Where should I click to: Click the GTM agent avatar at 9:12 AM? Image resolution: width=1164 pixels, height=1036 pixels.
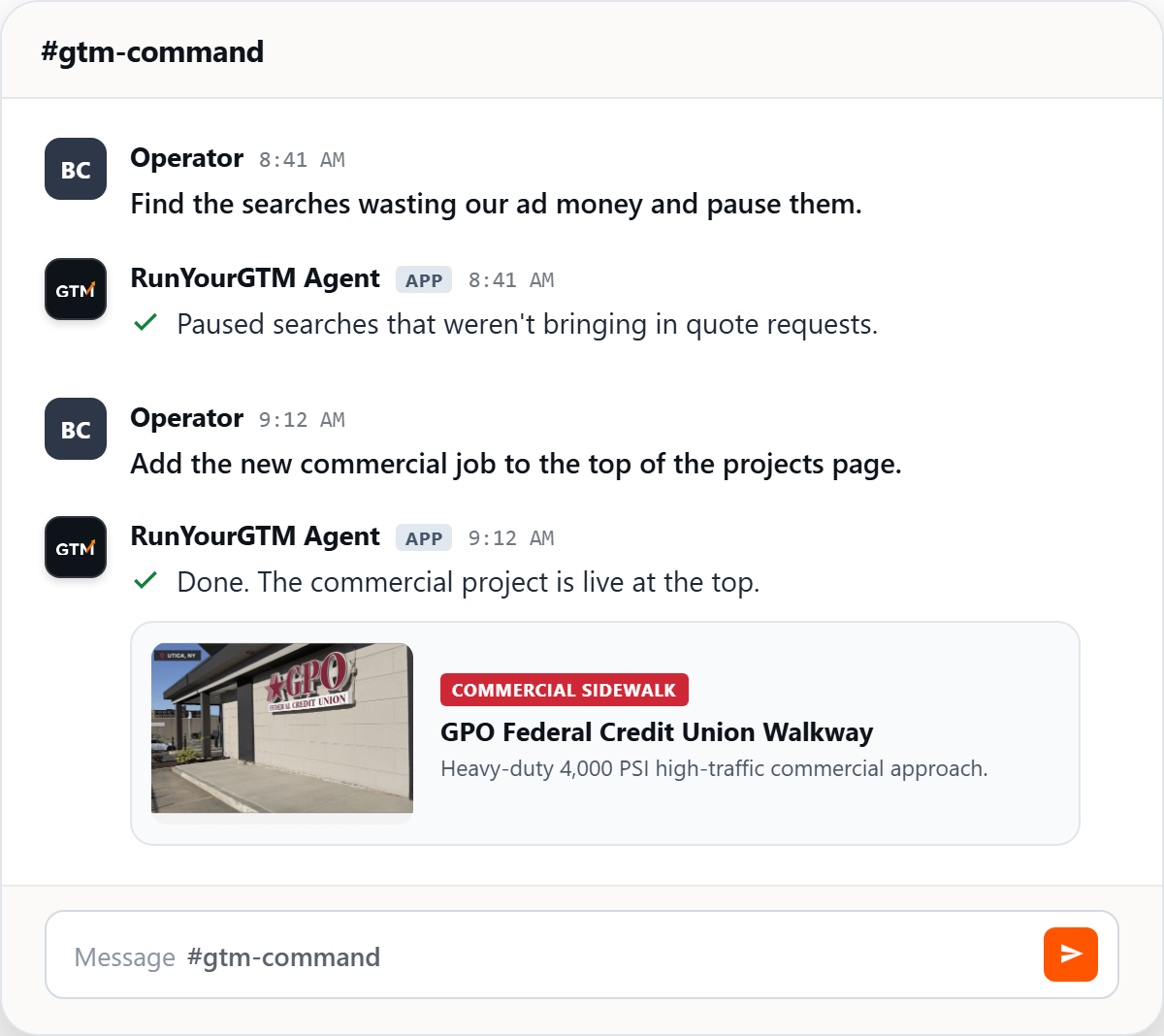76,547
